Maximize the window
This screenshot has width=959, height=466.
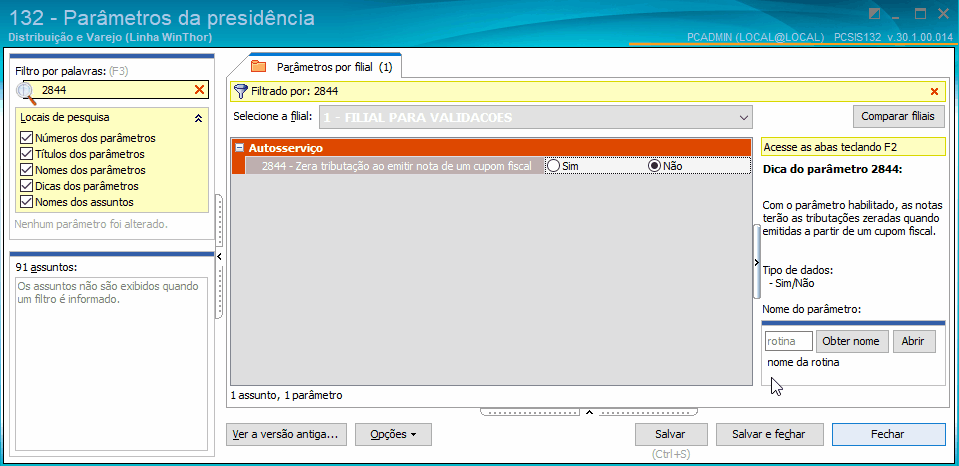click(919, 13)
